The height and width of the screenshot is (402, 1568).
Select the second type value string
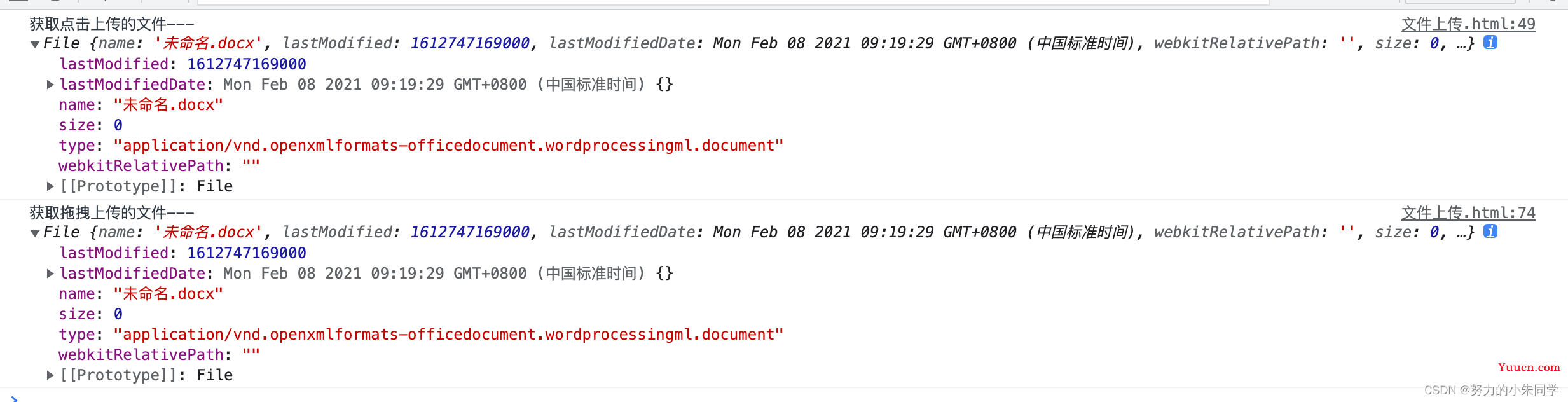(448, 335)
